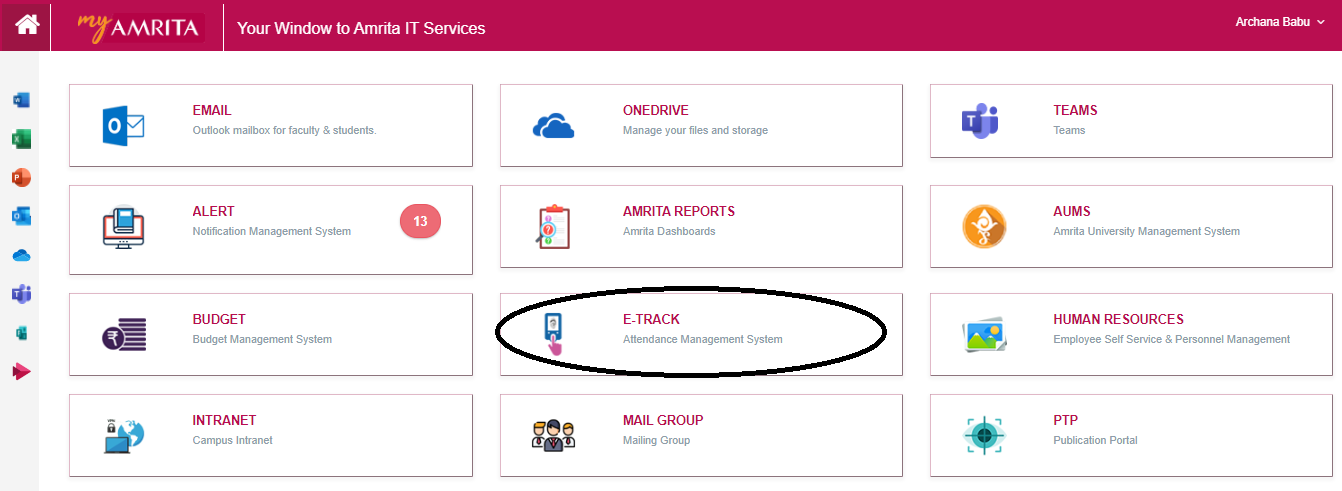The width and height of the screenshot is (1342, 491).
Task: Click the orange AUMS emblem icon
Action: (984, 226)
